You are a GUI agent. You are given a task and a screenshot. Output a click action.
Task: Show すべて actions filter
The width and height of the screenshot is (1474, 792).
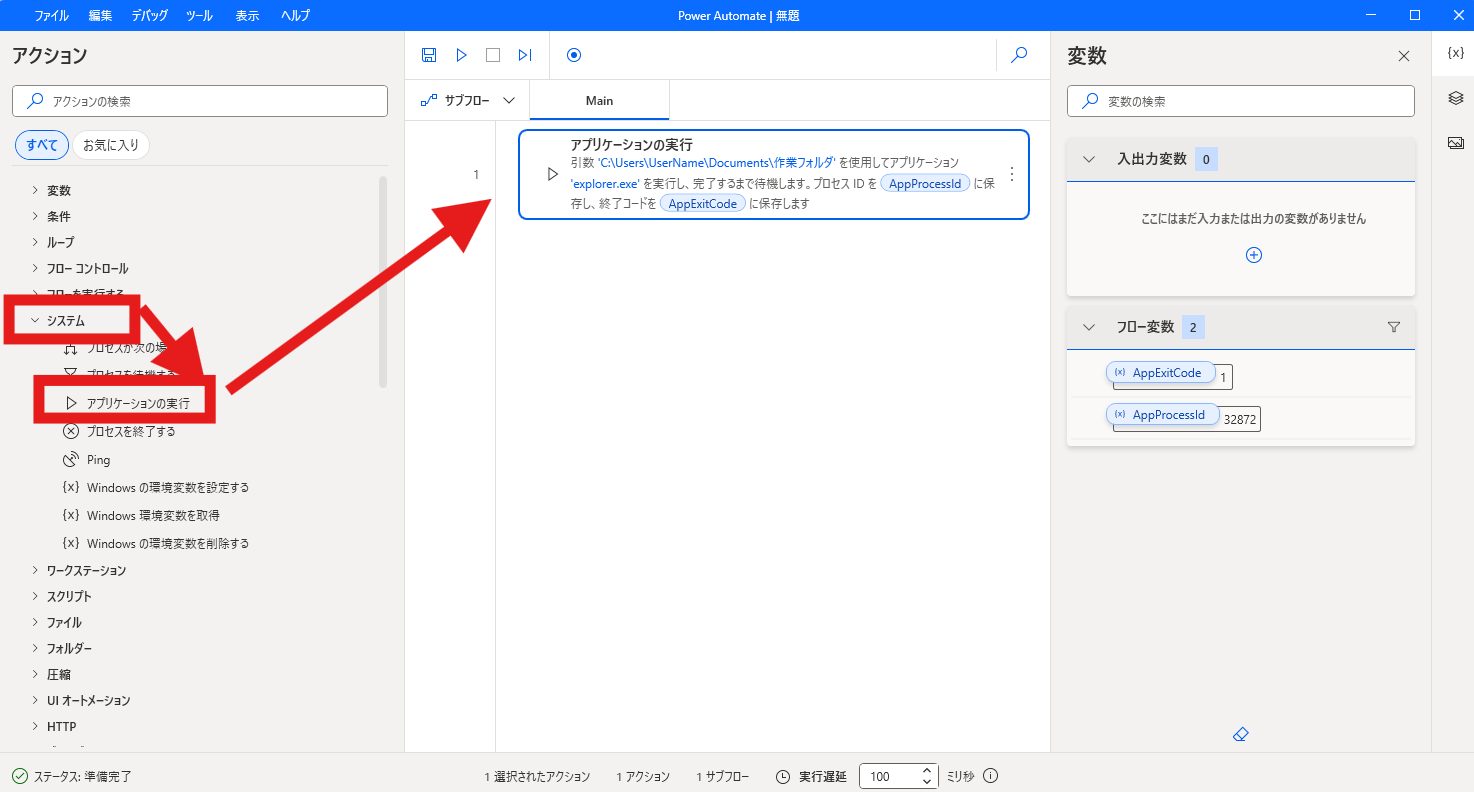click(x=42, y=145)
